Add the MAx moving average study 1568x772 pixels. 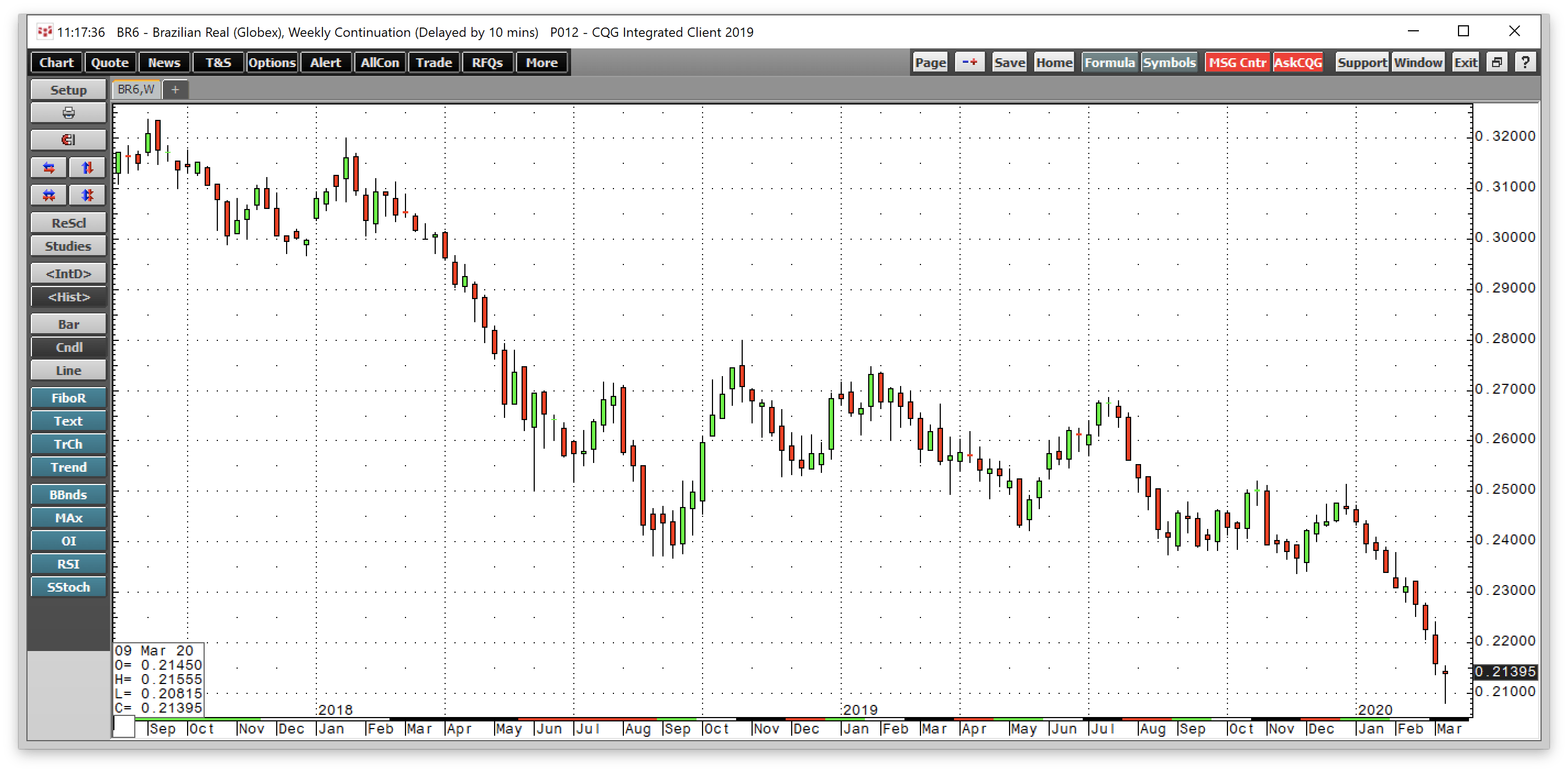pos(68,518)
